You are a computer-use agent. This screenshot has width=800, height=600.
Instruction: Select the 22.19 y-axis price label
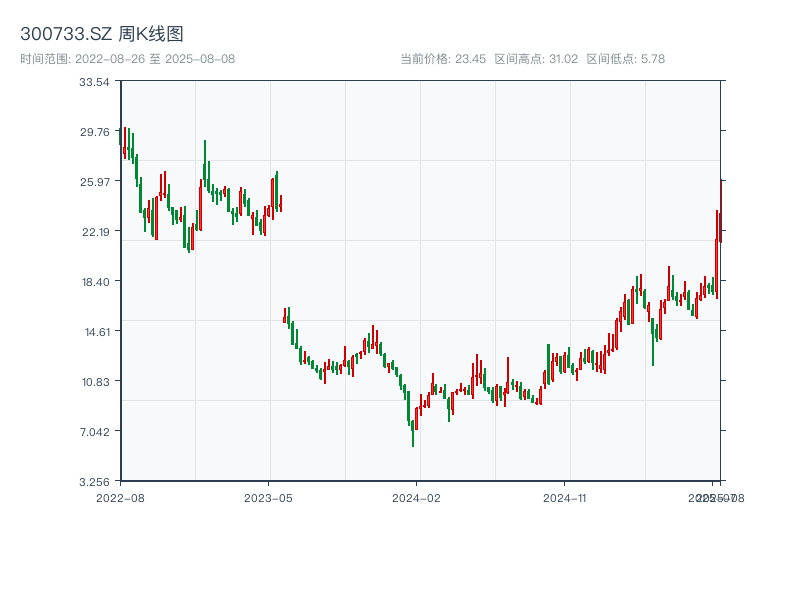95,232
